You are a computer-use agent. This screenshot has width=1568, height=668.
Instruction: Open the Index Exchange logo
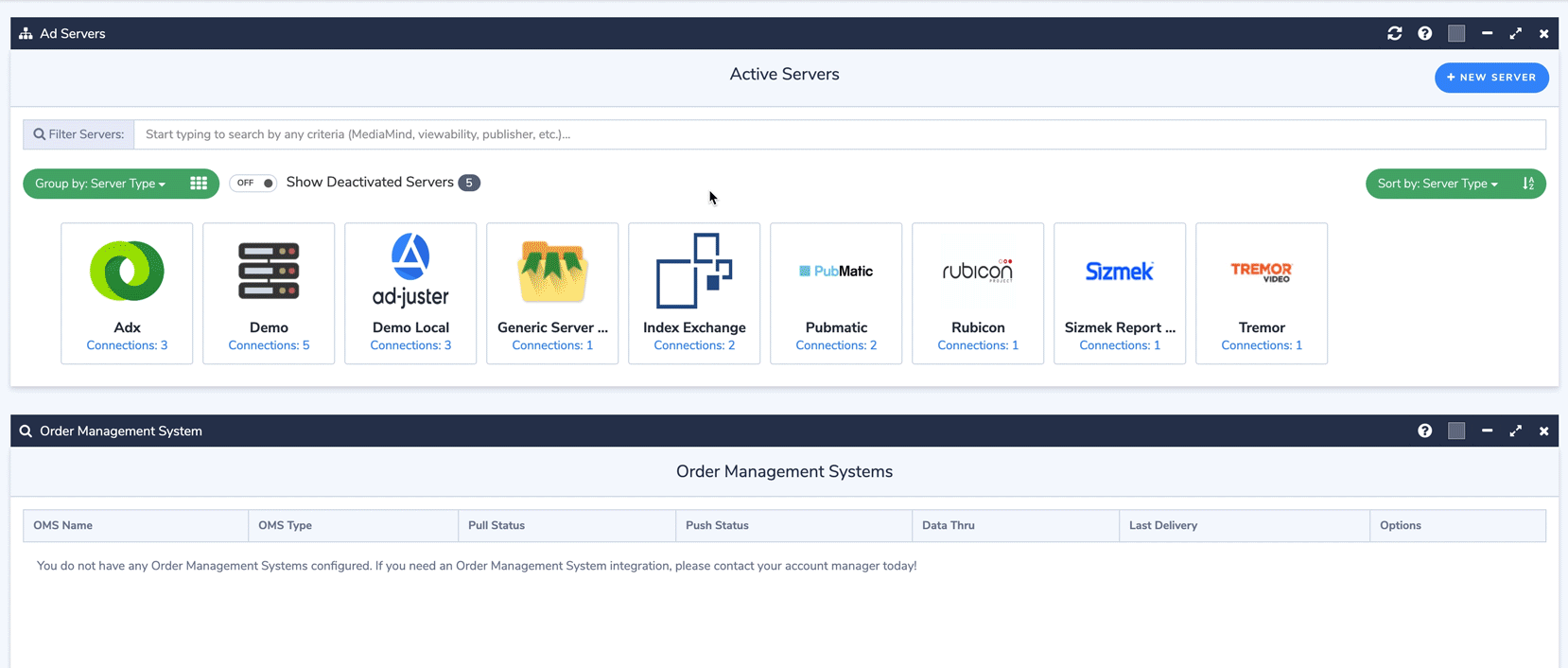pyautogui.click(x=694, y=271)
